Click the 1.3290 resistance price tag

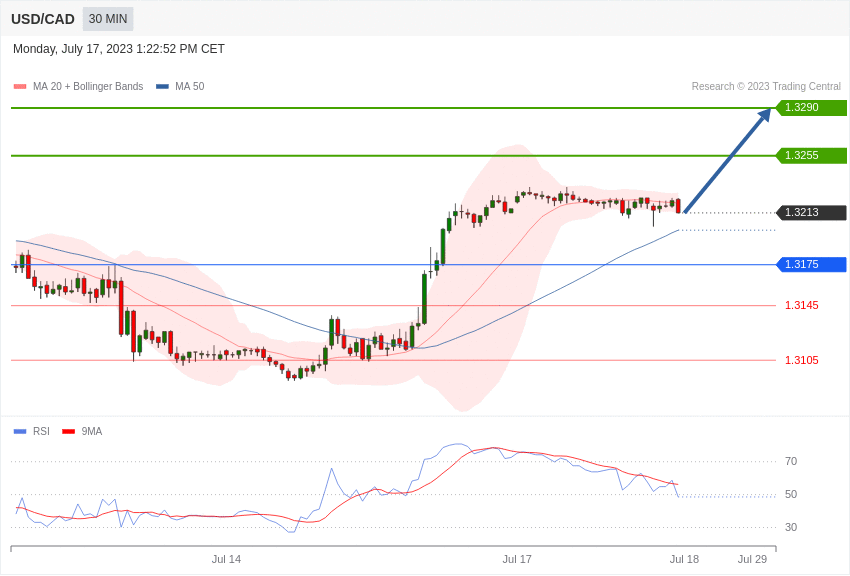812,107
